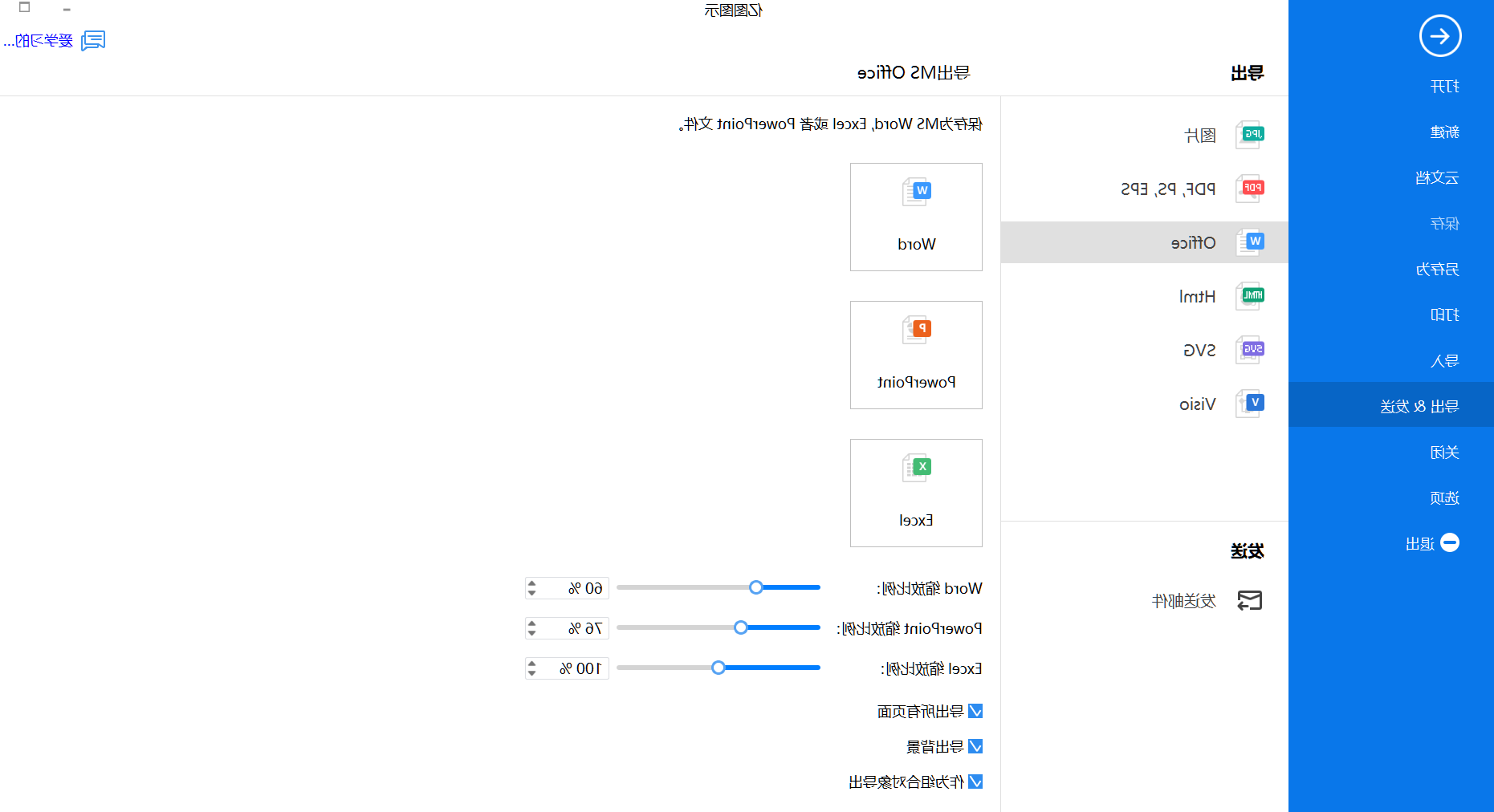Click the Word document icon in Word tile

[x=916, y=193]
